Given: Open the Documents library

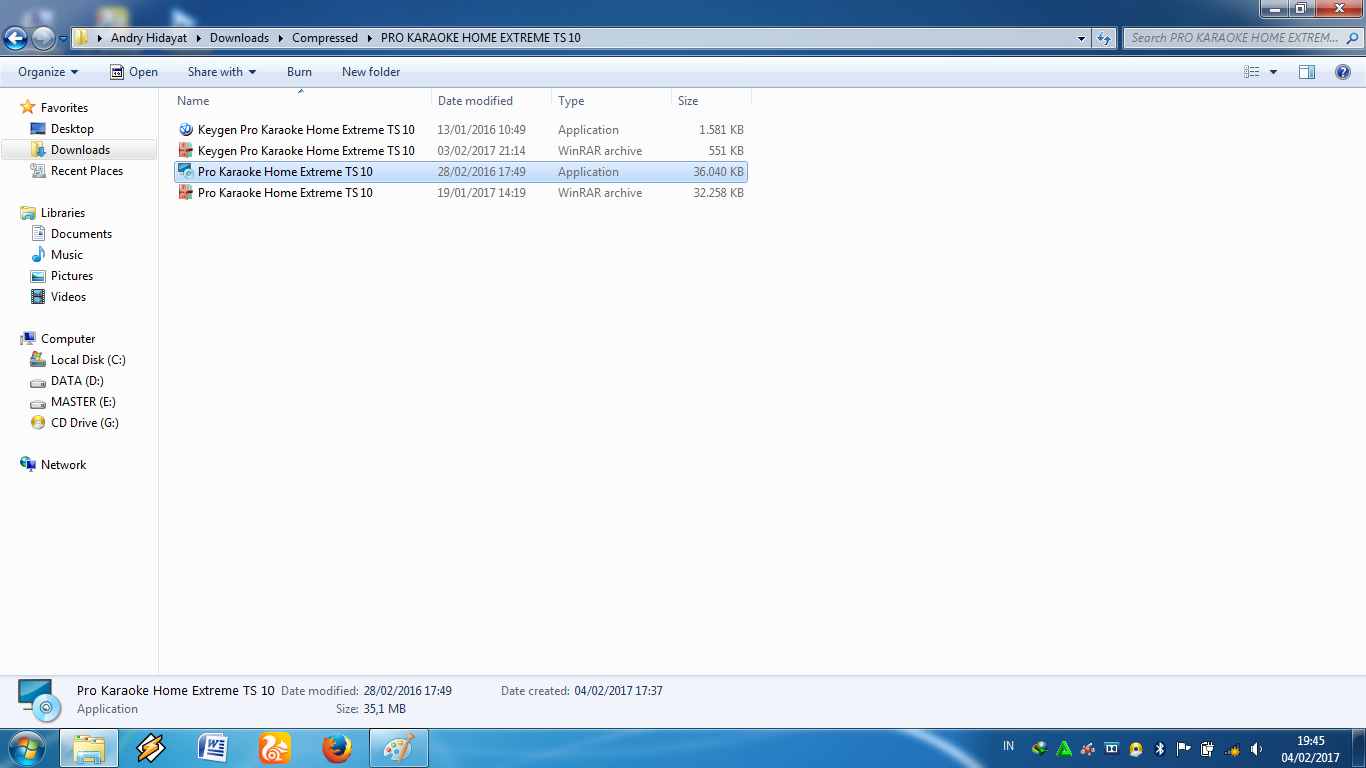Looking at the screenshot, I should tap(81, 234).
